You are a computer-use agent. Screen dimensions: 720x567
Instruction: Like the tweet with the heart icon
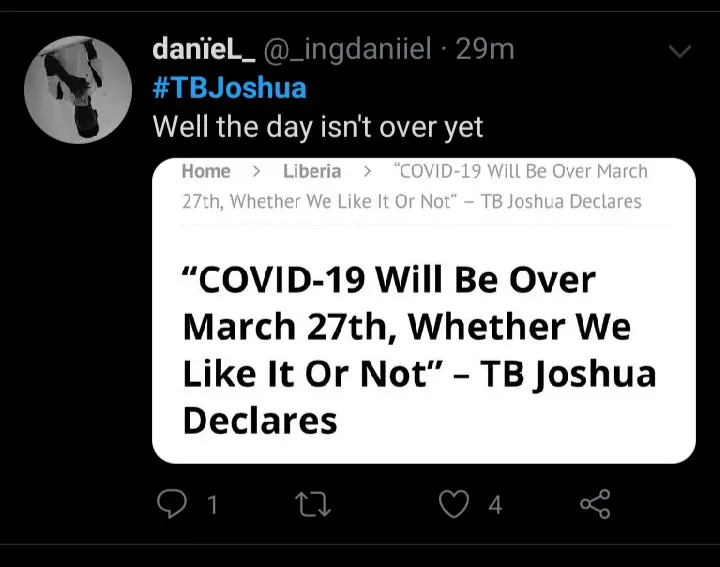[454, 504]
